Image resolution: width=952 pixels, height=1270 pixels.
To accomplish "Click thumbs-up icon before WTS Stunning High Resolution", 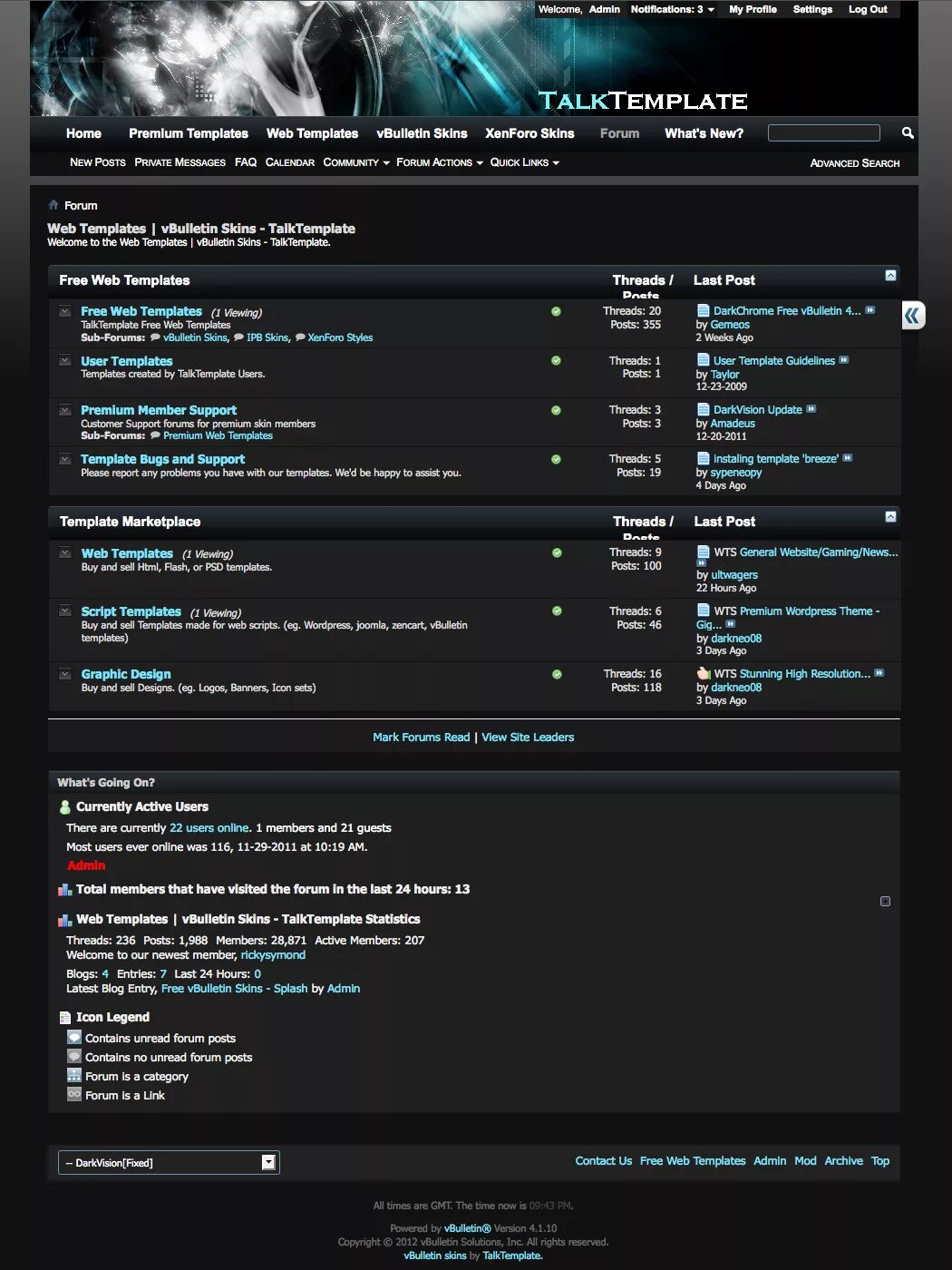I will pyautogui.click(x=703, y=673).
